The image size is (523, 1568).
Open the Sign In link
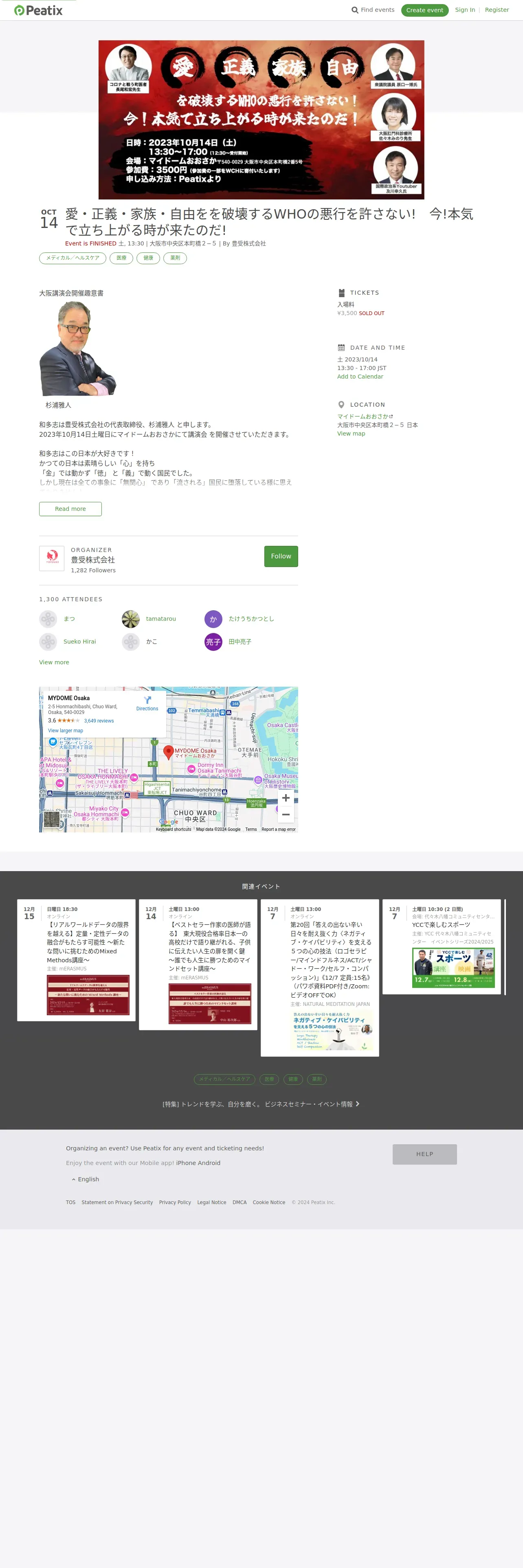coord(465,10)
